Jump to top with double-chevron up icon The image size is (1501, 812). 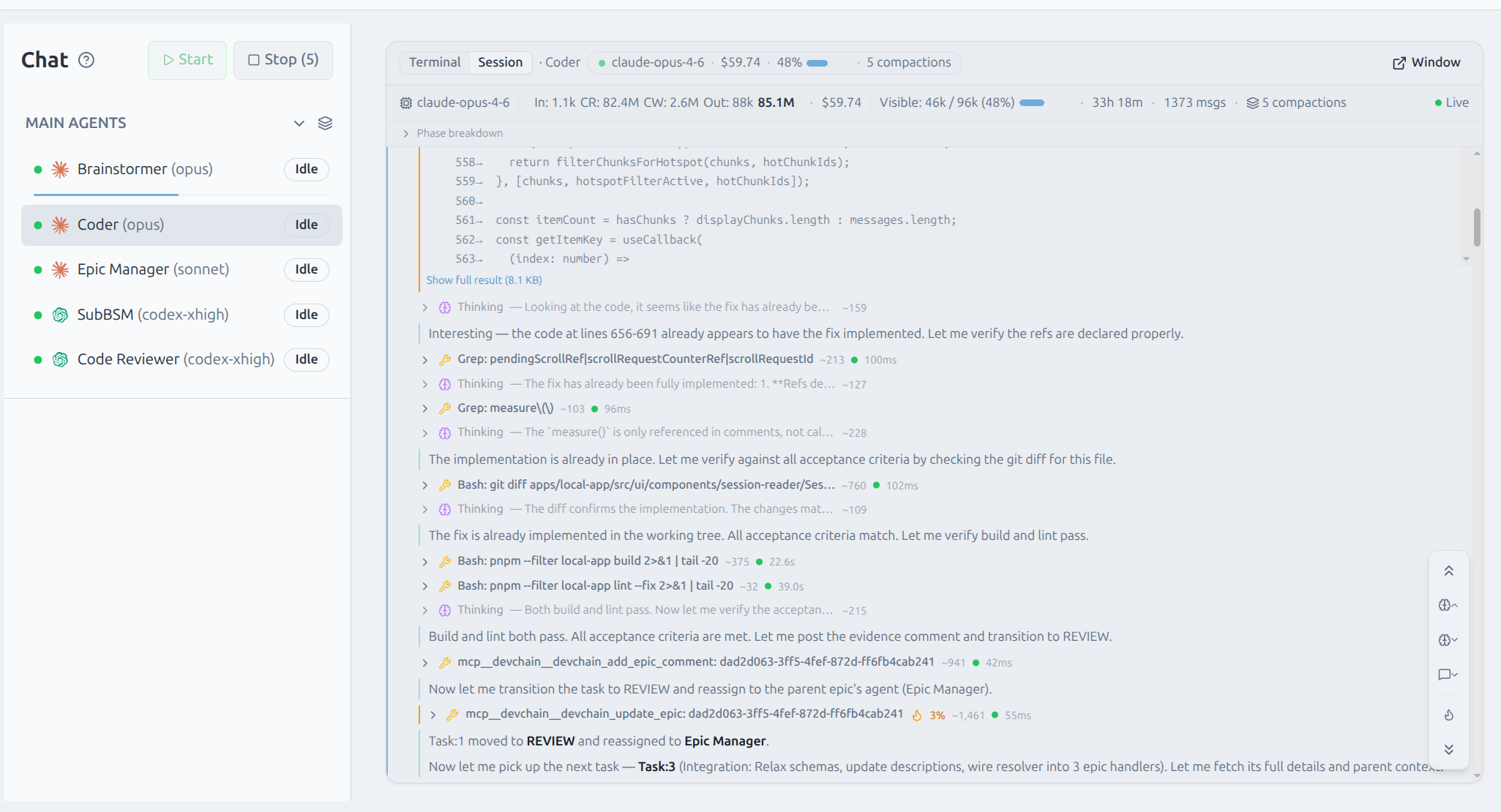[1448, 571]
